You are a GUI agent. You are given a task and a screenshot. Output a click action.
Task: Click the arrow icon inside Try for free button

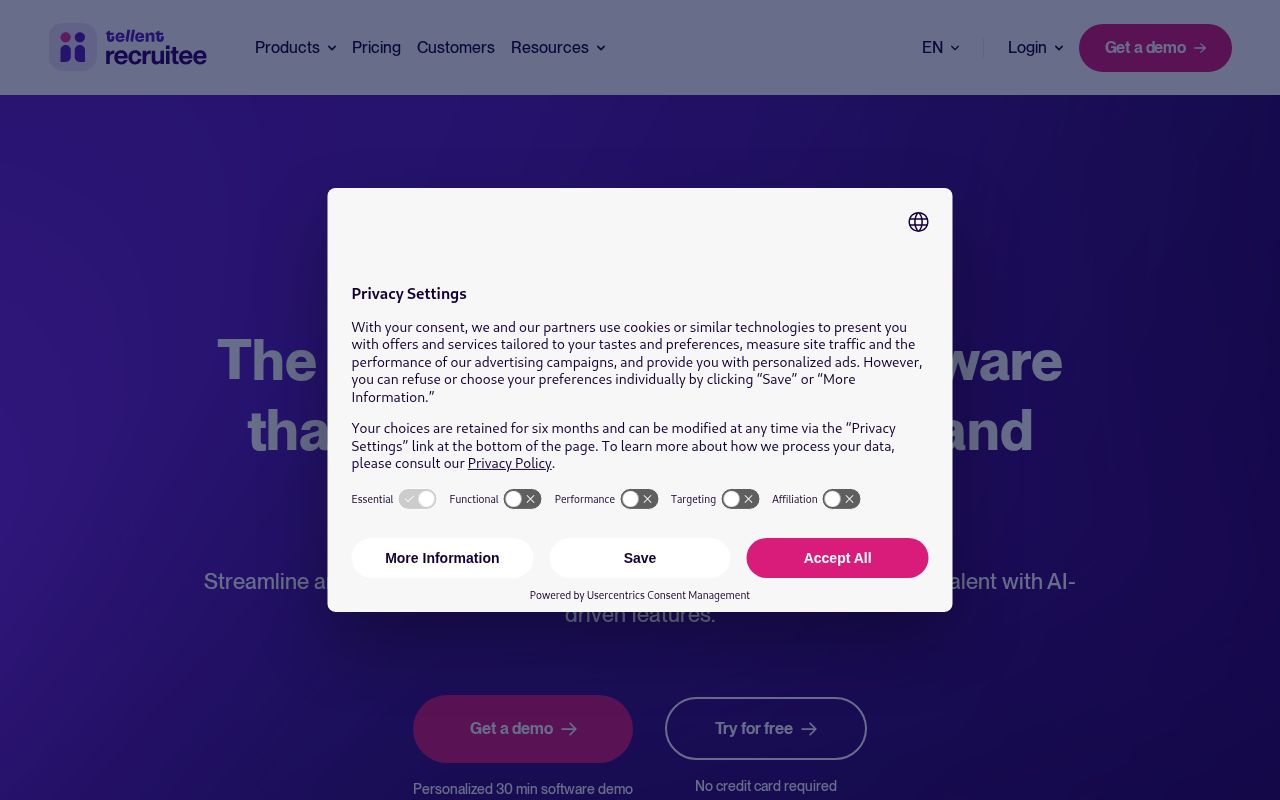tap(809, 729)
